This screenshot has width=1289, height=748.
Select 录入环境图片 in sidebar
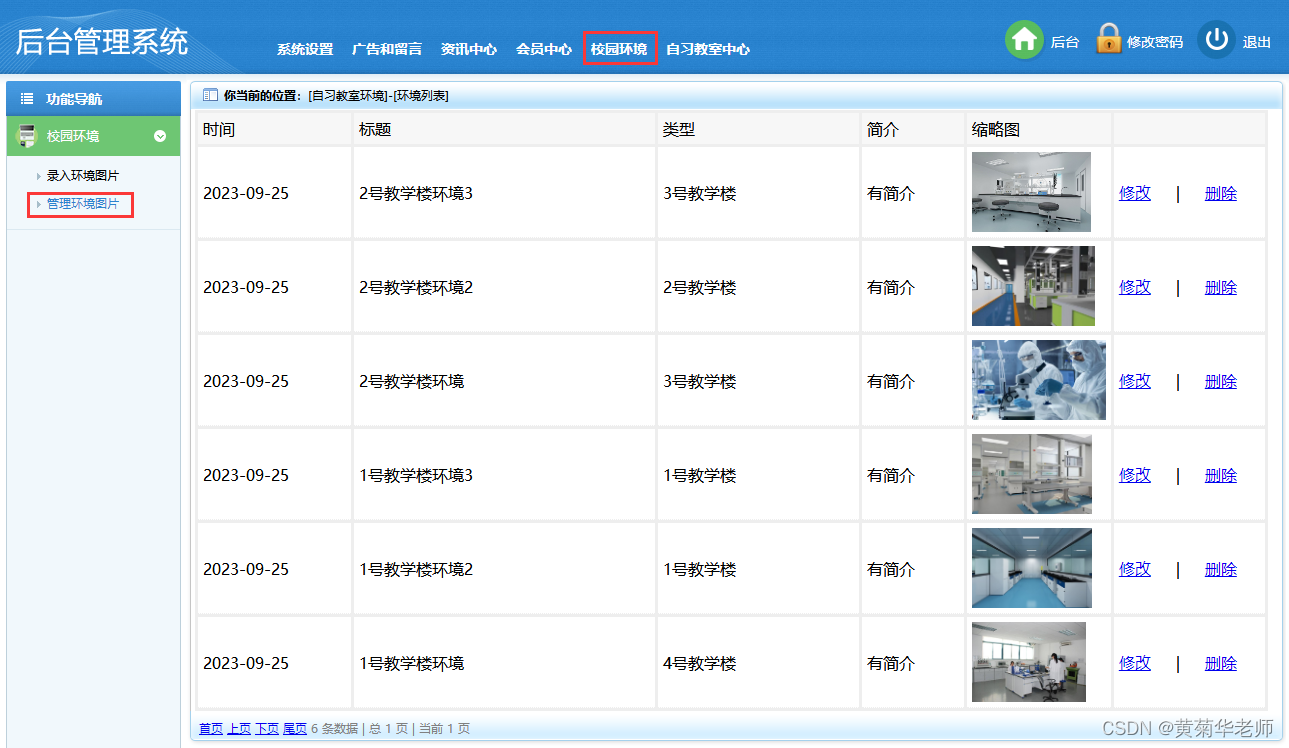pyautogui.click(x=83, y=176)
